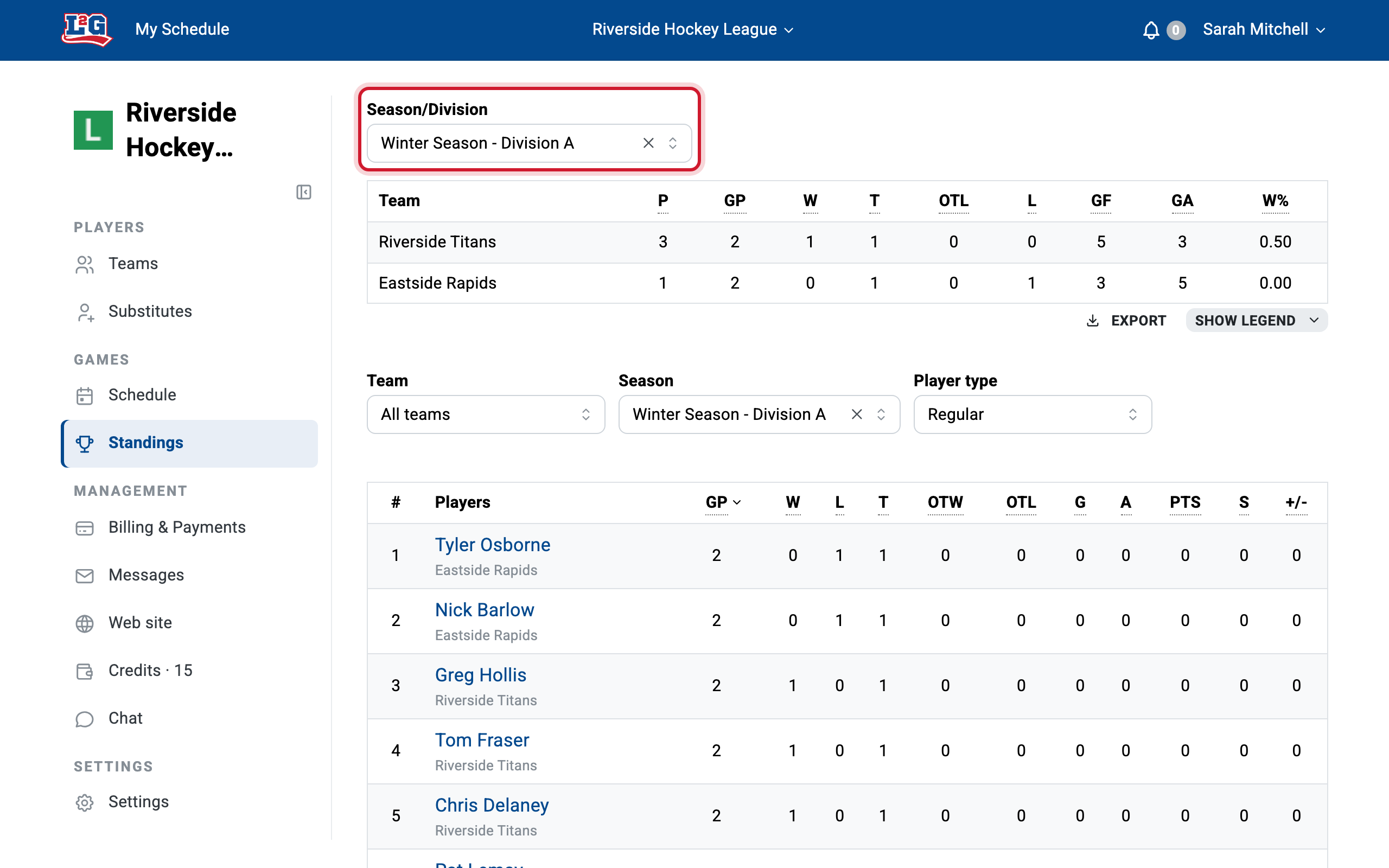
Task: Click the Export download icon
Action: (x=1093, y=320)
